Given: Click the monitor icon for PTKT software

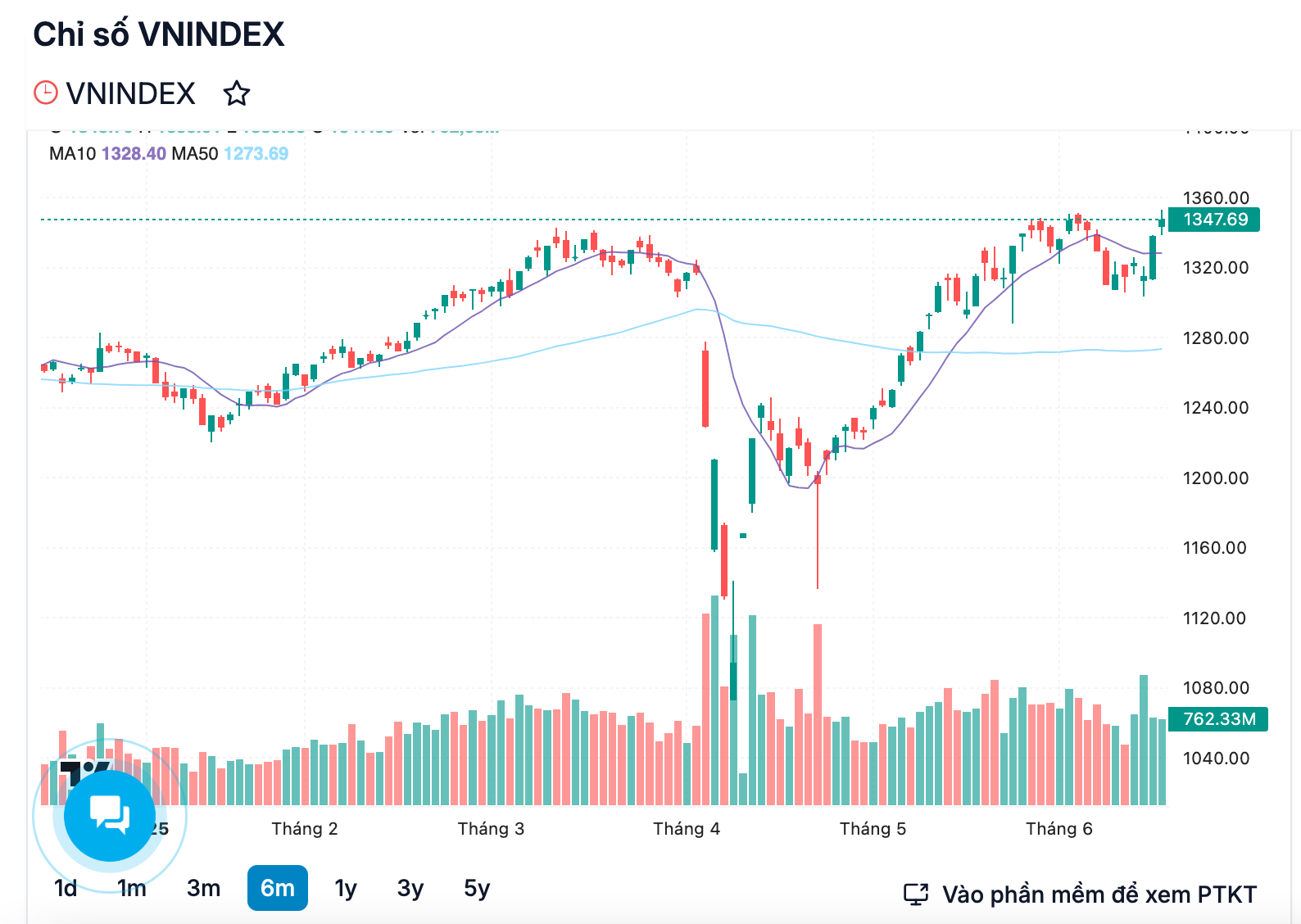Looking at the screenshot, I should point(916,895).
